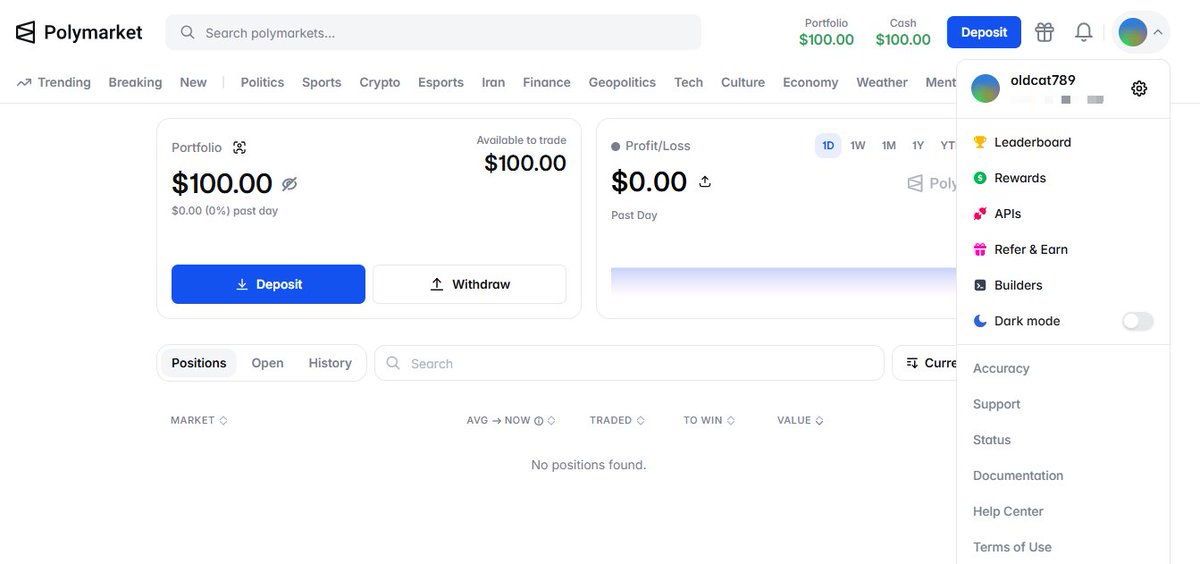Collapse the profile menu chevron

(1157, 32)
